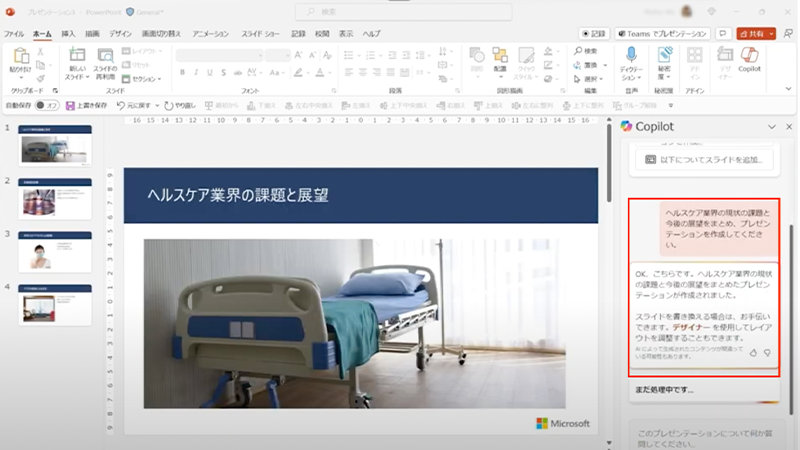Select slide 3 thumbnail in slide panel
The height and width of the screenshot is (450, 800).
coord(55,251)
